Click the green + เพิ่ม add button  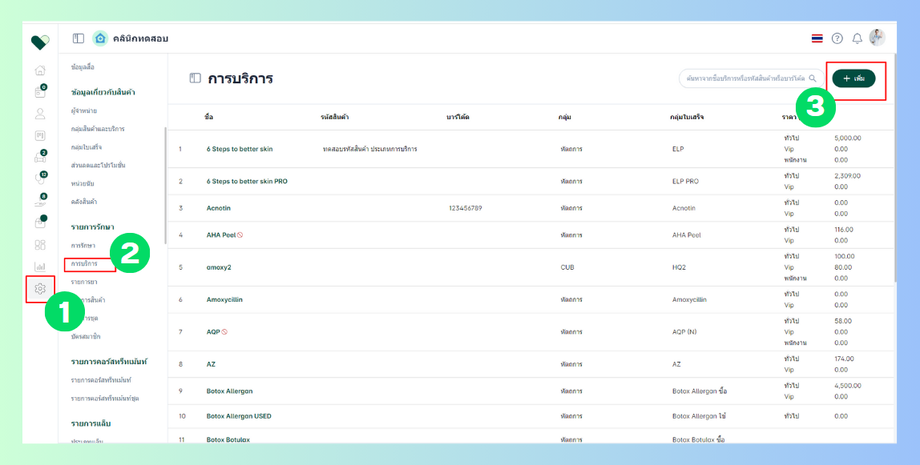pyautogui.click(x=854, y=79)
